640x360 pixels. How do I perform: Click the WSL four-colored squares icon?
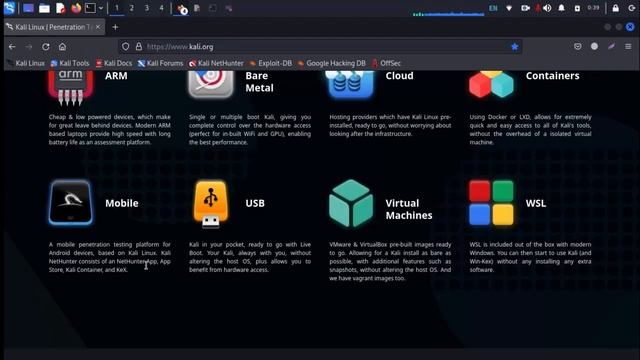click(x=491, y=203)
